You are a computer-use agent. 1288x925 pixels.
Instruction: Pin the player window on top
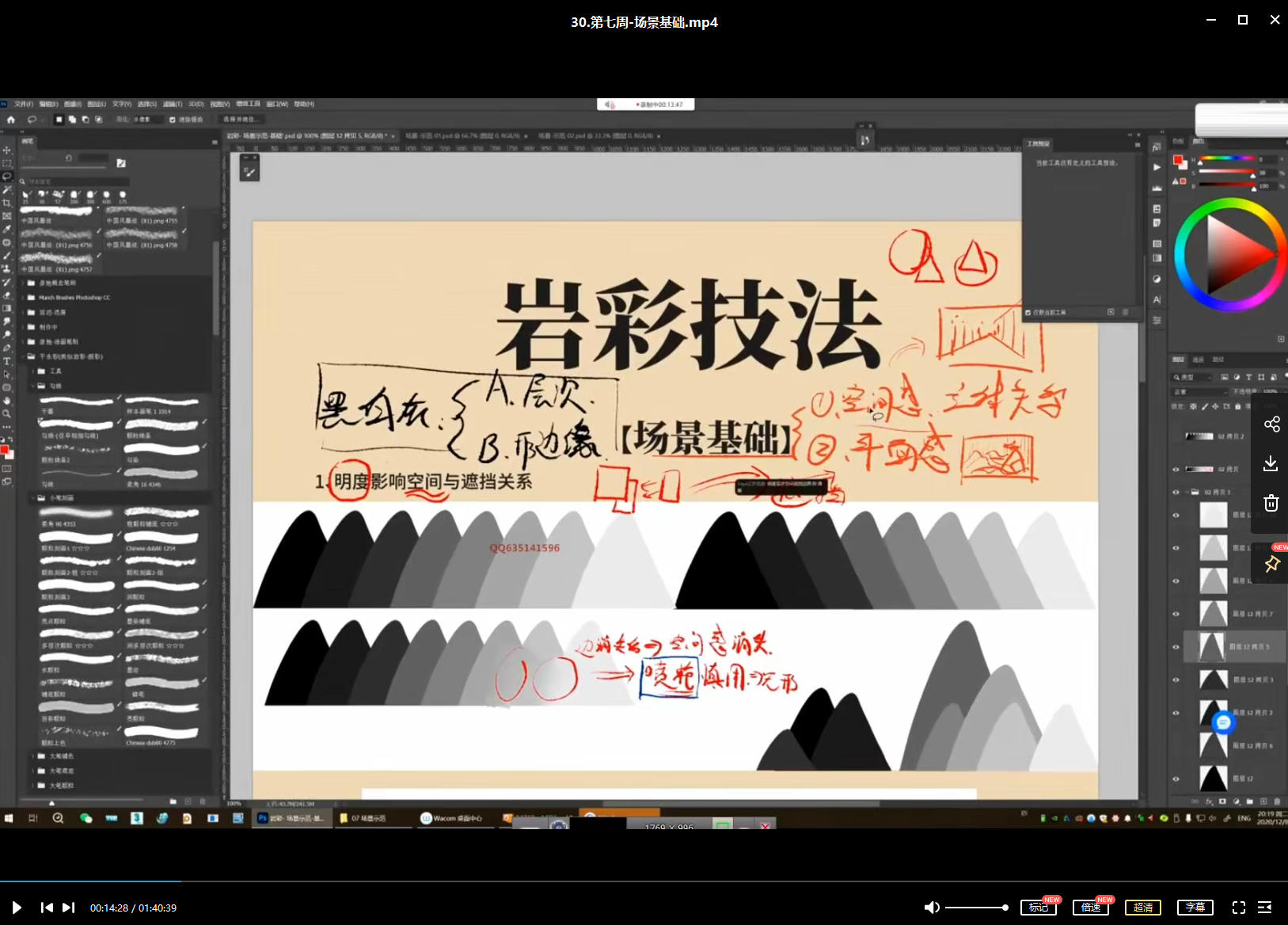coord(1271,564)
